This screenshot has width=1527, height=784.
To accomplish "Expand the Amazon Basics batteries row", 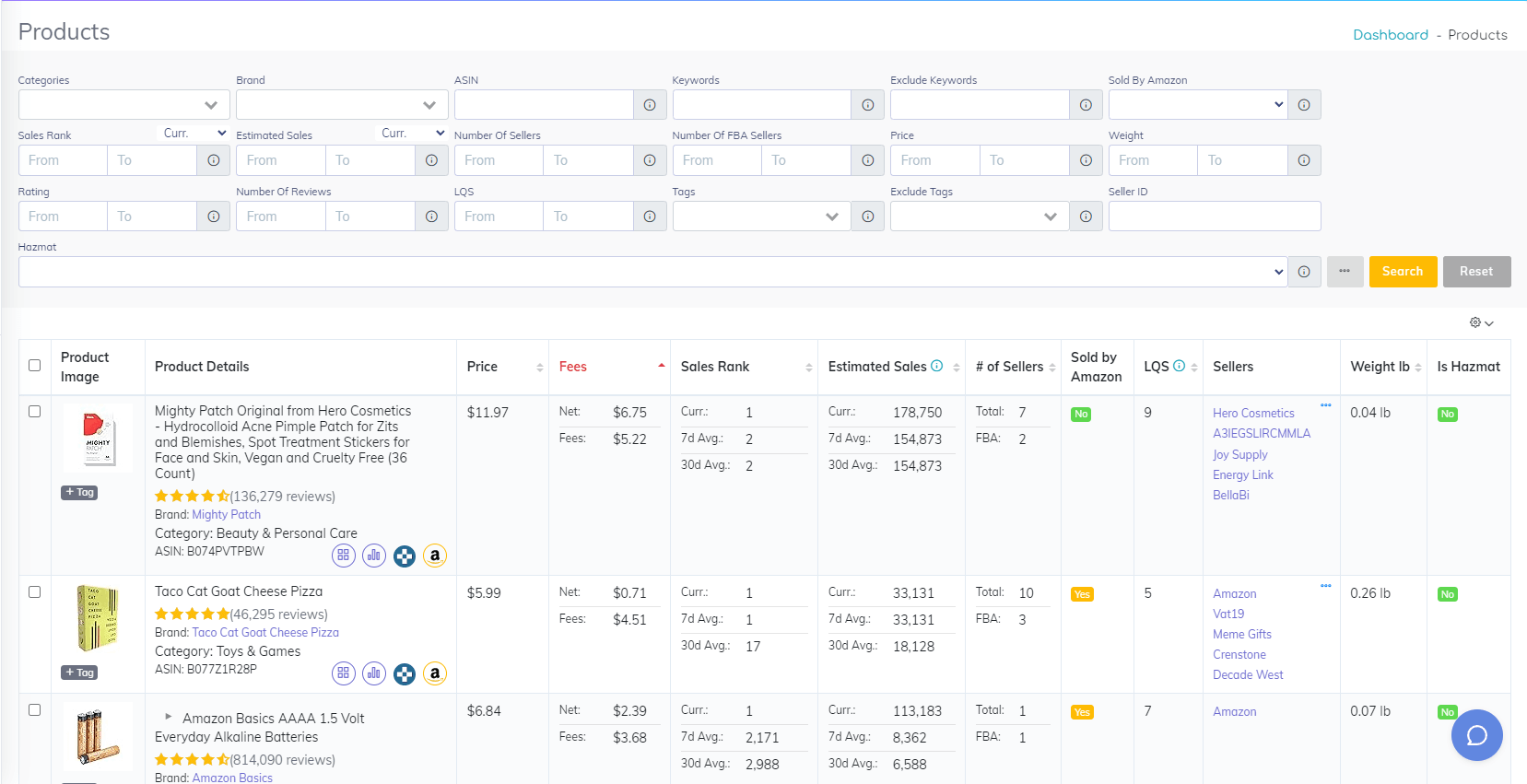I will point(168,716).
